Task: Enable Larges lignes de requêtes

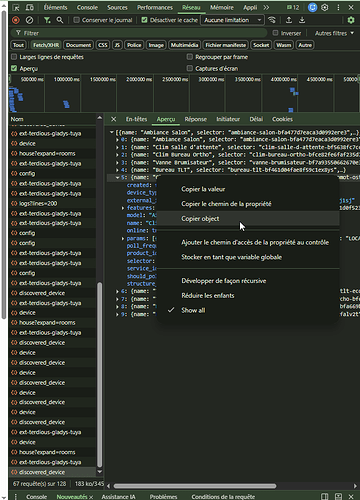Action: 14,57
